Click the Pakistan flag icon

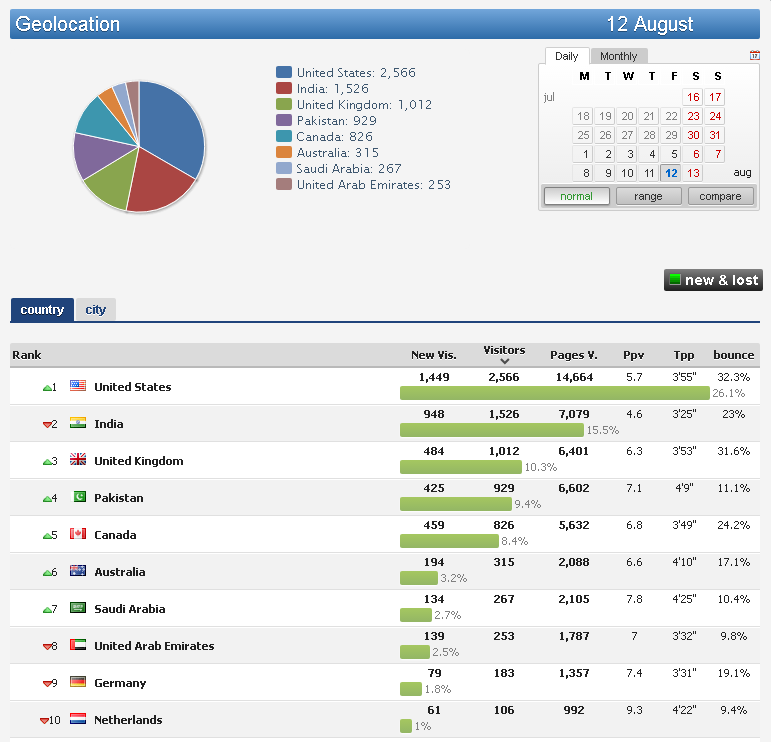78,497
